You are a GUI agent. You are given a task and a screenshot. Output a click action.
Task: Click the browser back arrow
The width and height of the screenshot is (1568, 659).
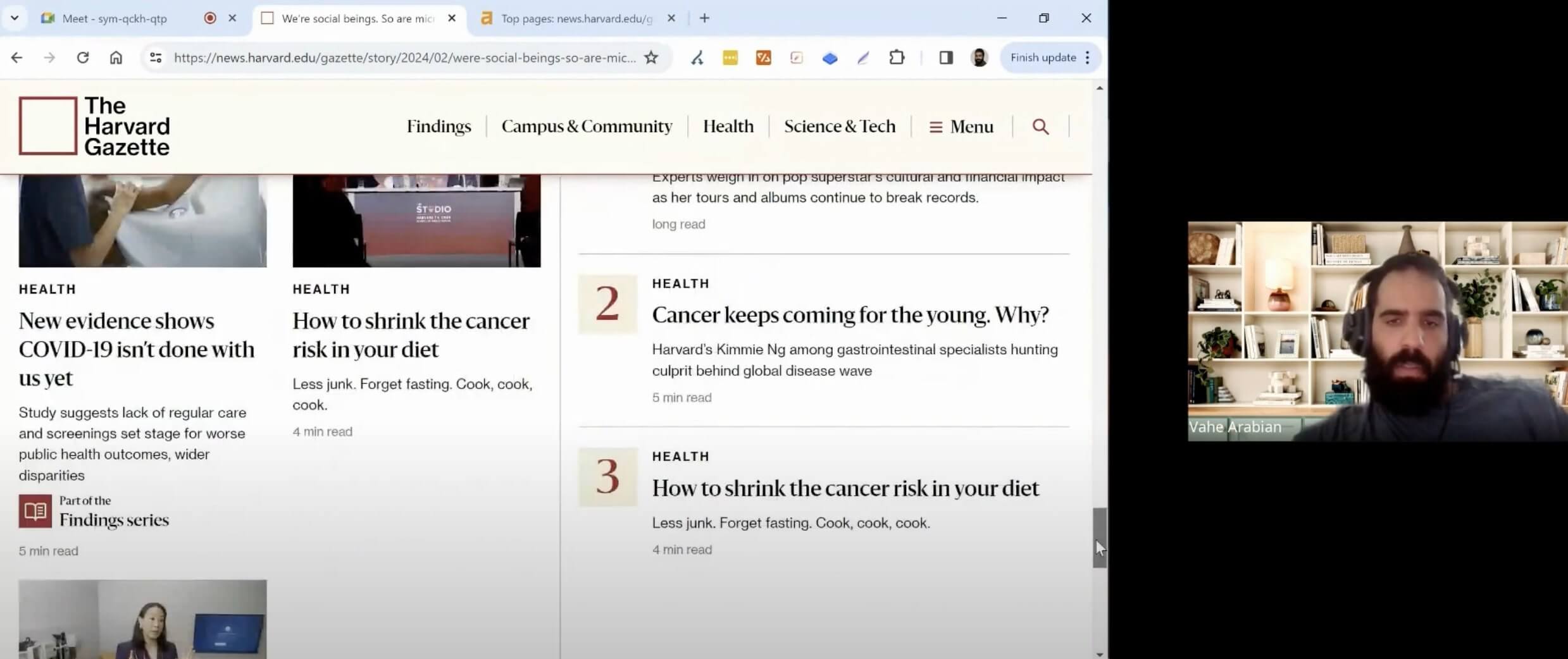point(17,58)
